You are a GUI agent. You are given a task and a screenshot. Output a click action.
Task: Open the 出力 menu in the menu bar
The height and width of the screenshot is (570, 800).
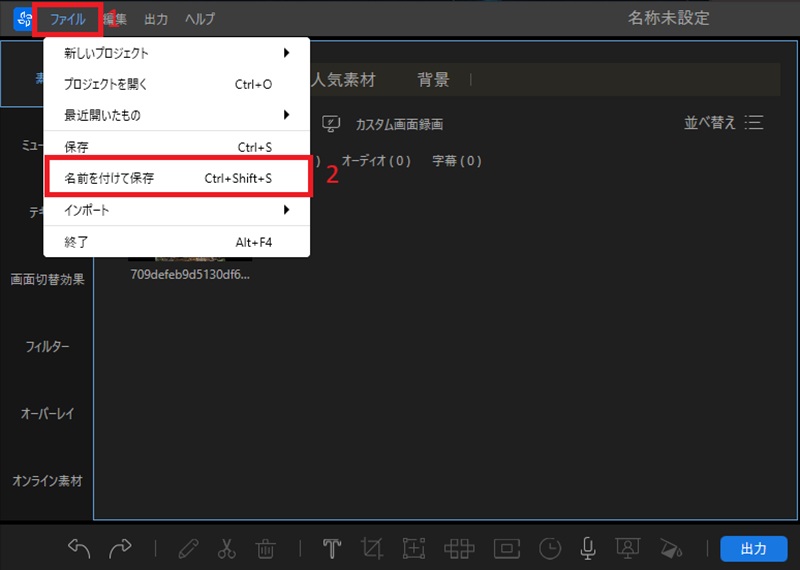click(x=156, y=19)
